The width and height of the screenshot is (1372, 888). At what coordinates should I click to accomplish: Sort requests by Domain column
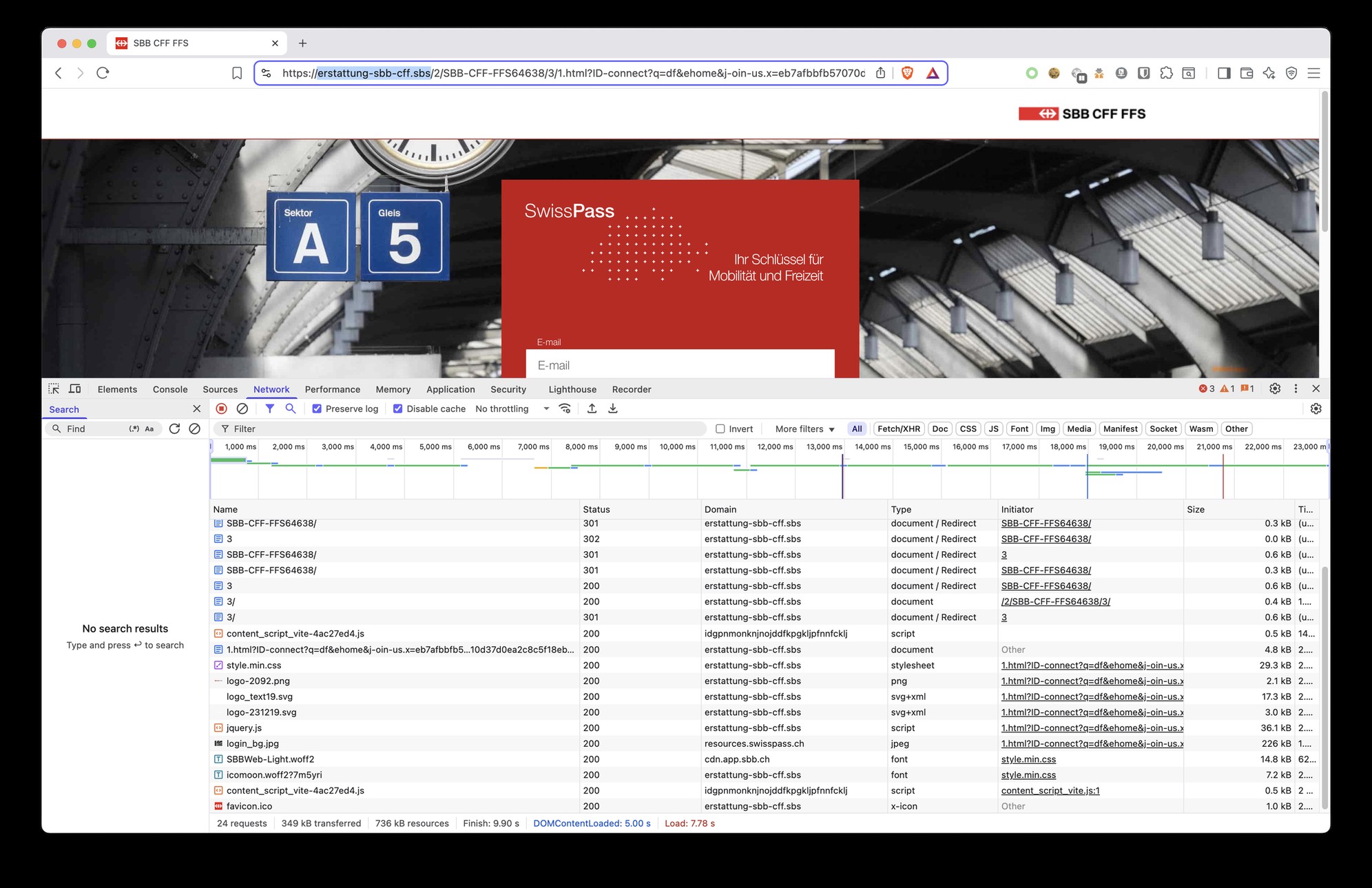[793, 509]
